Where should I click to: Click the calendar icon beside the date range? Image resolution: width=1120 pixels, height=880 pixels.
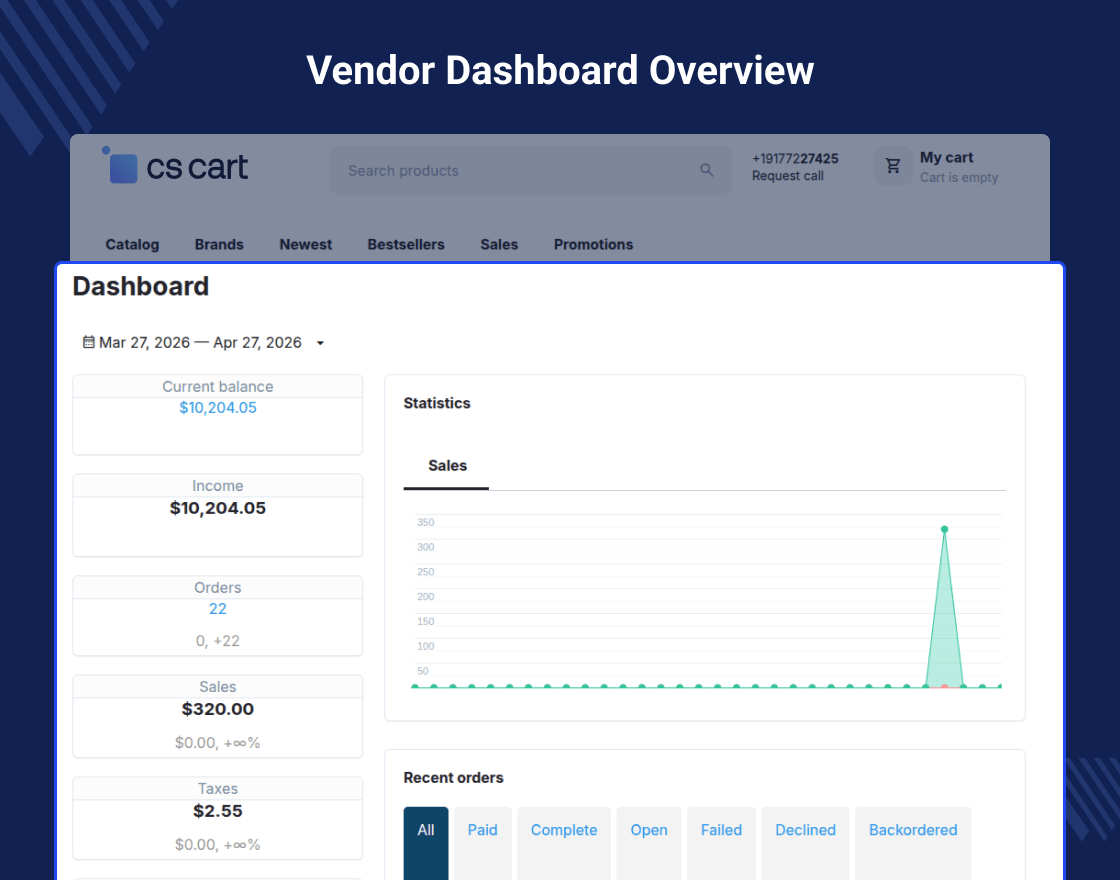tap(89, 342)
